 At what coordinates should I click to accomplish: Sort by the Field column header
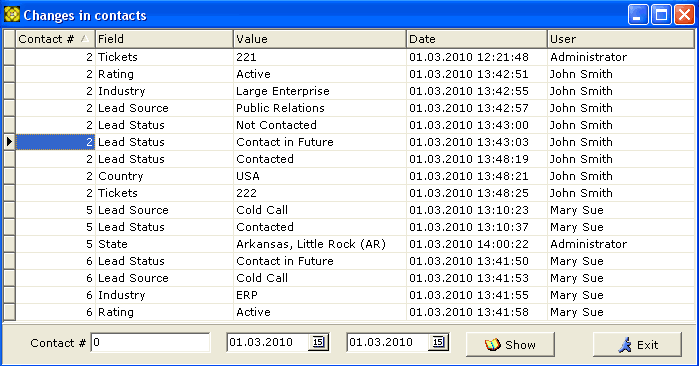point(164,39)
